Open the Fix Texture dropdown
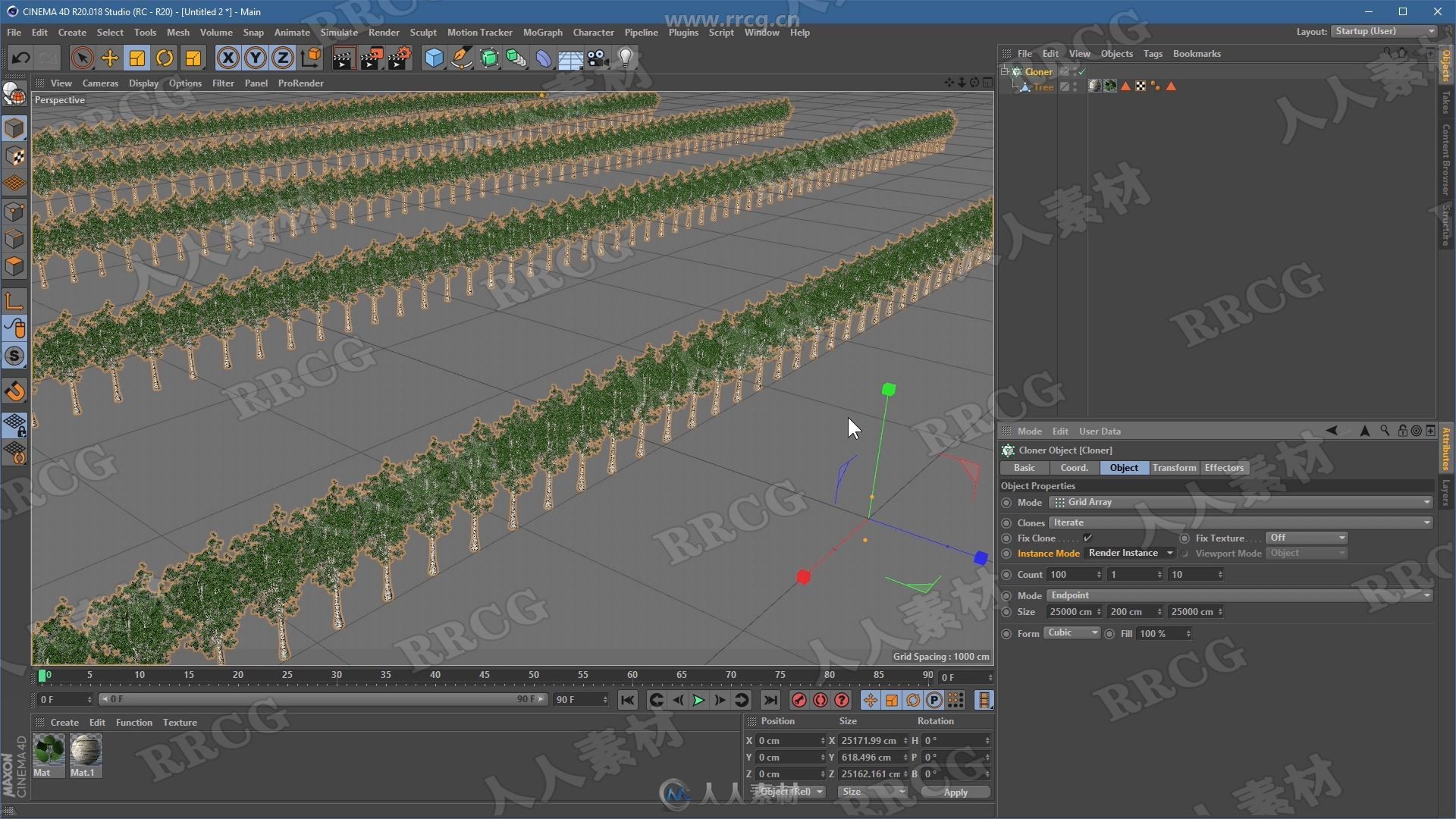The height and width of the screenshot is (819, 1456). tap(1306, 538)
